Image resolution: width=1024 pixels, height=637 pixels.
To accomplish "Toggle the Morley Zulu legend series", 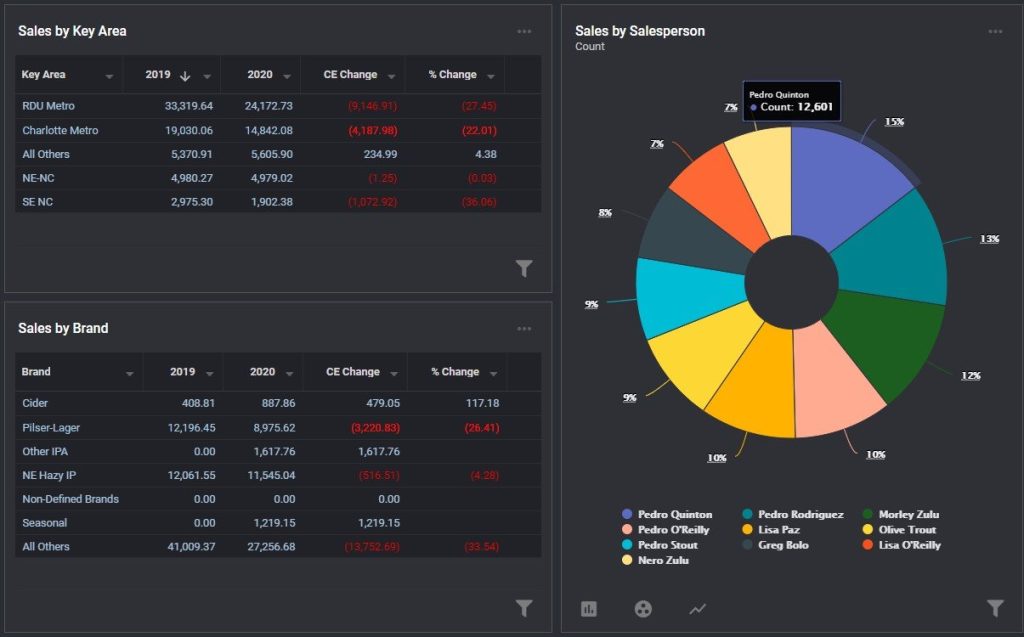I will point(901,514).
